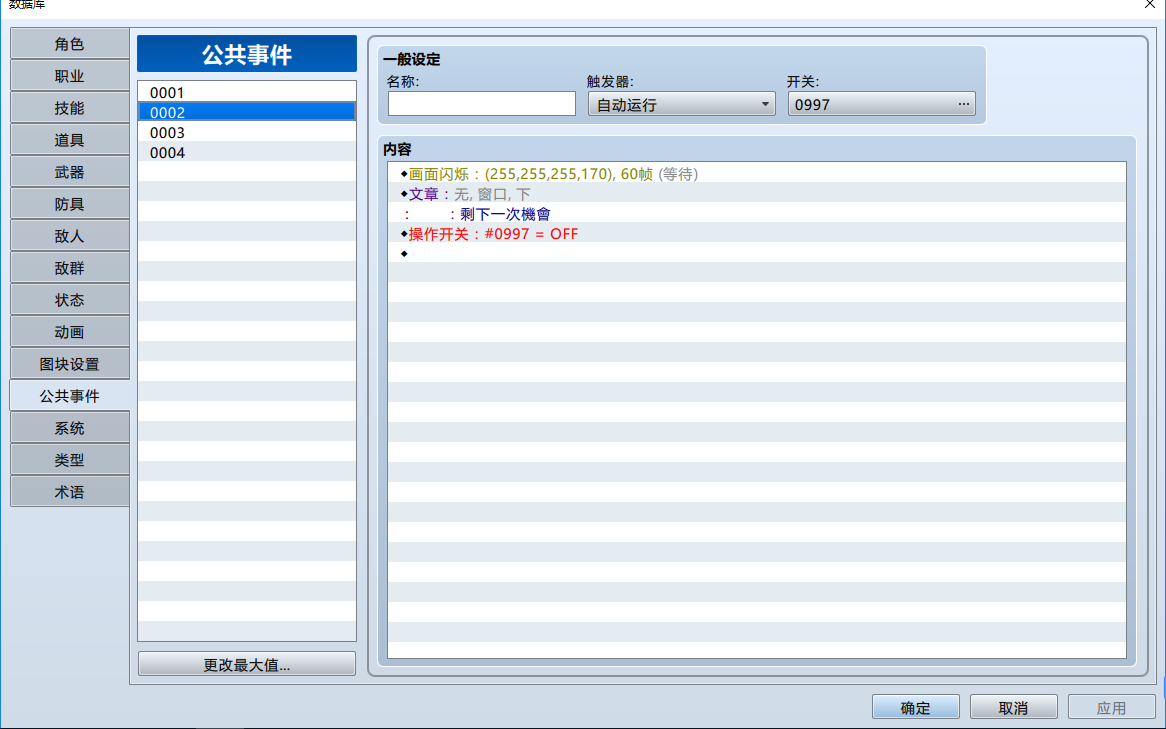Select the 操作开关 #0997 = OFF command
Screen dimensions: 1166x729
point(756,234)
